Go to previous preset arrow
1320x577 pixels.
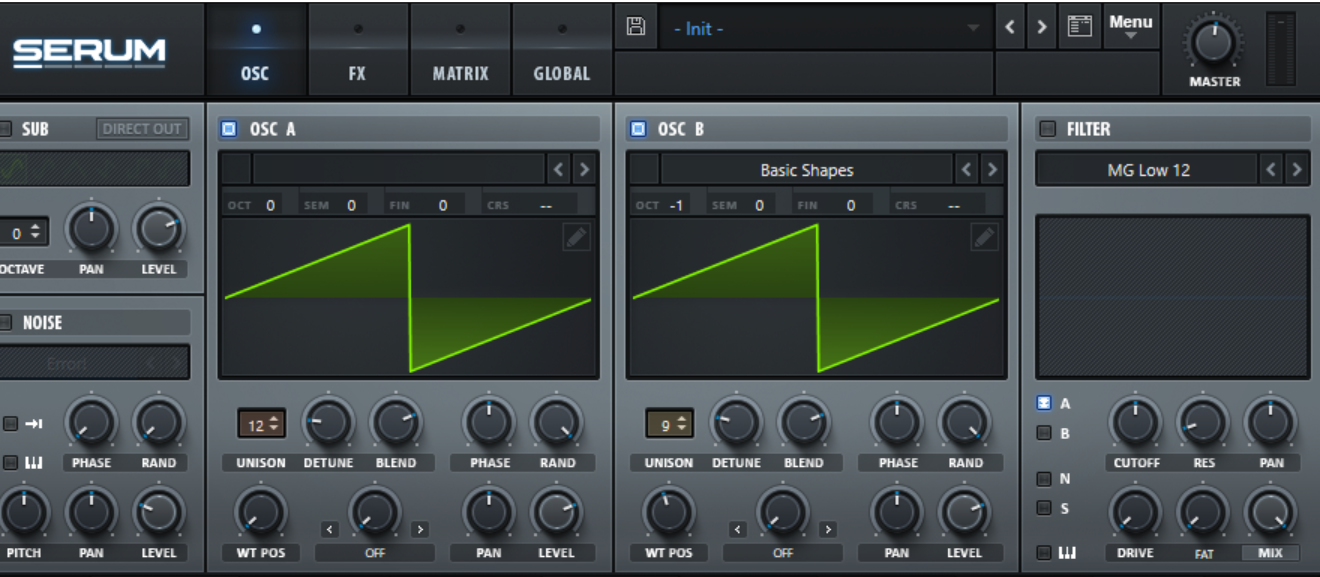click(1010, 27)
